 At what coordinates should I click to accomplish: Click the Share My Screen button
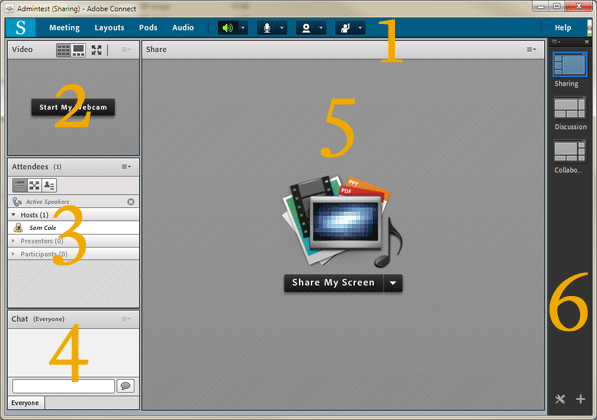point(333,283)
